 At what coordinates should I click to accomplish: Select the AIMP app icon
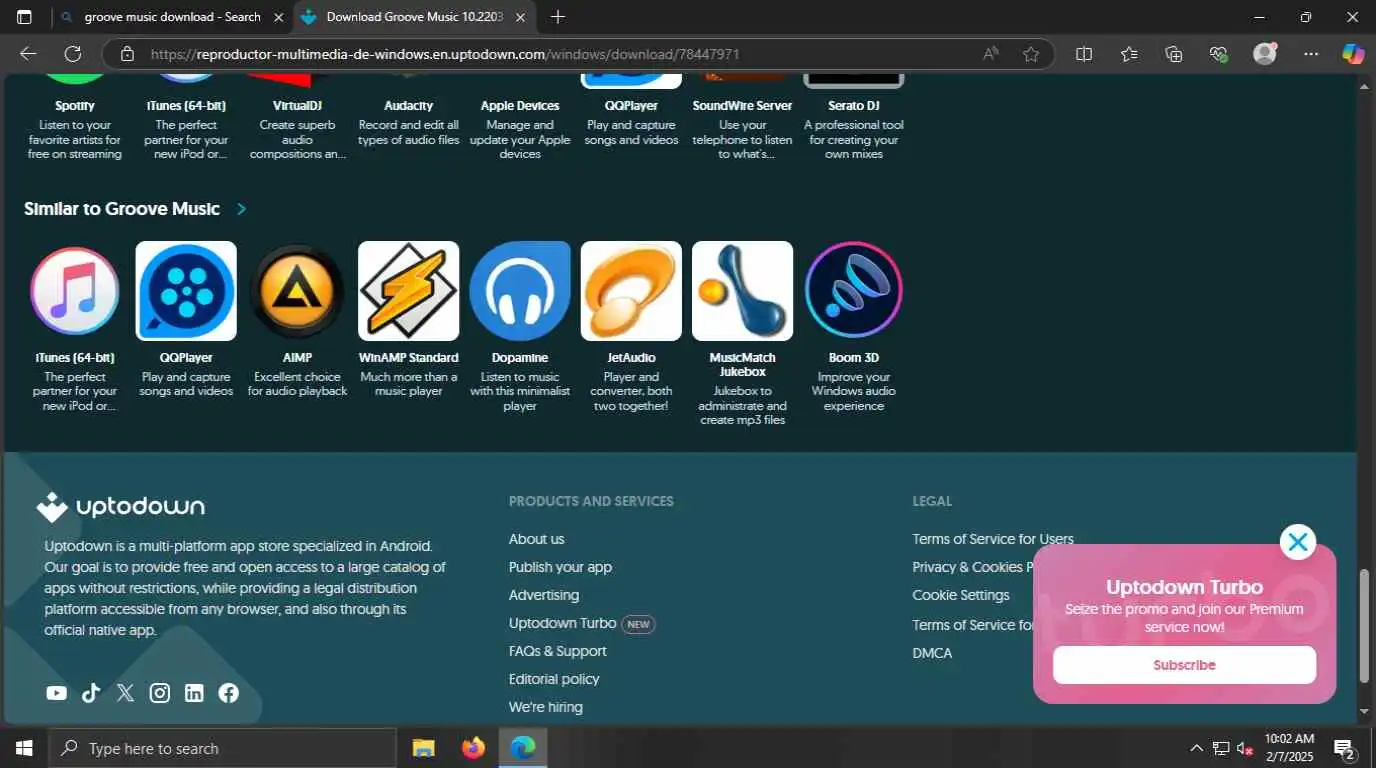(x=297, y=291)
